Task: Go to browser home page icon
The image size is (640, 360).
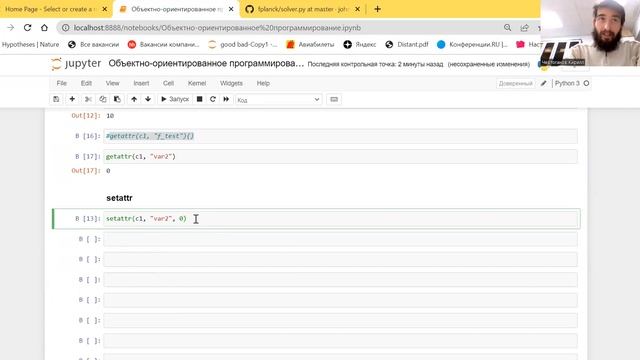Action: click(x=44, y=28)
